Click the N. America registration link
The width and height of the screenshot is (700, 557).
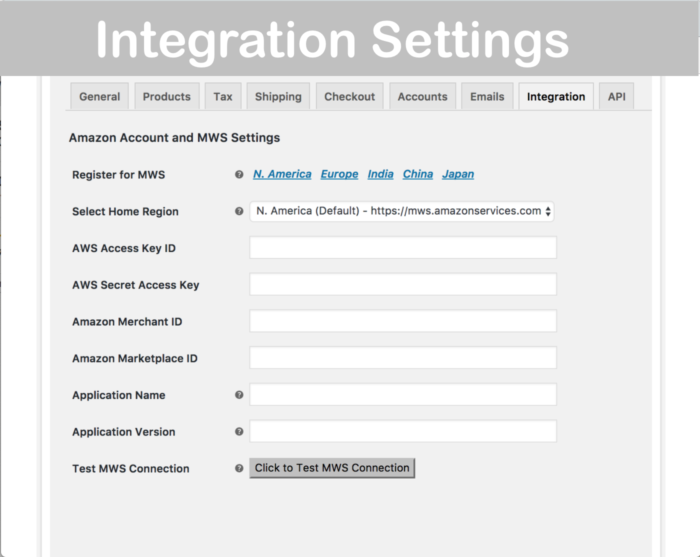(282, 174)
